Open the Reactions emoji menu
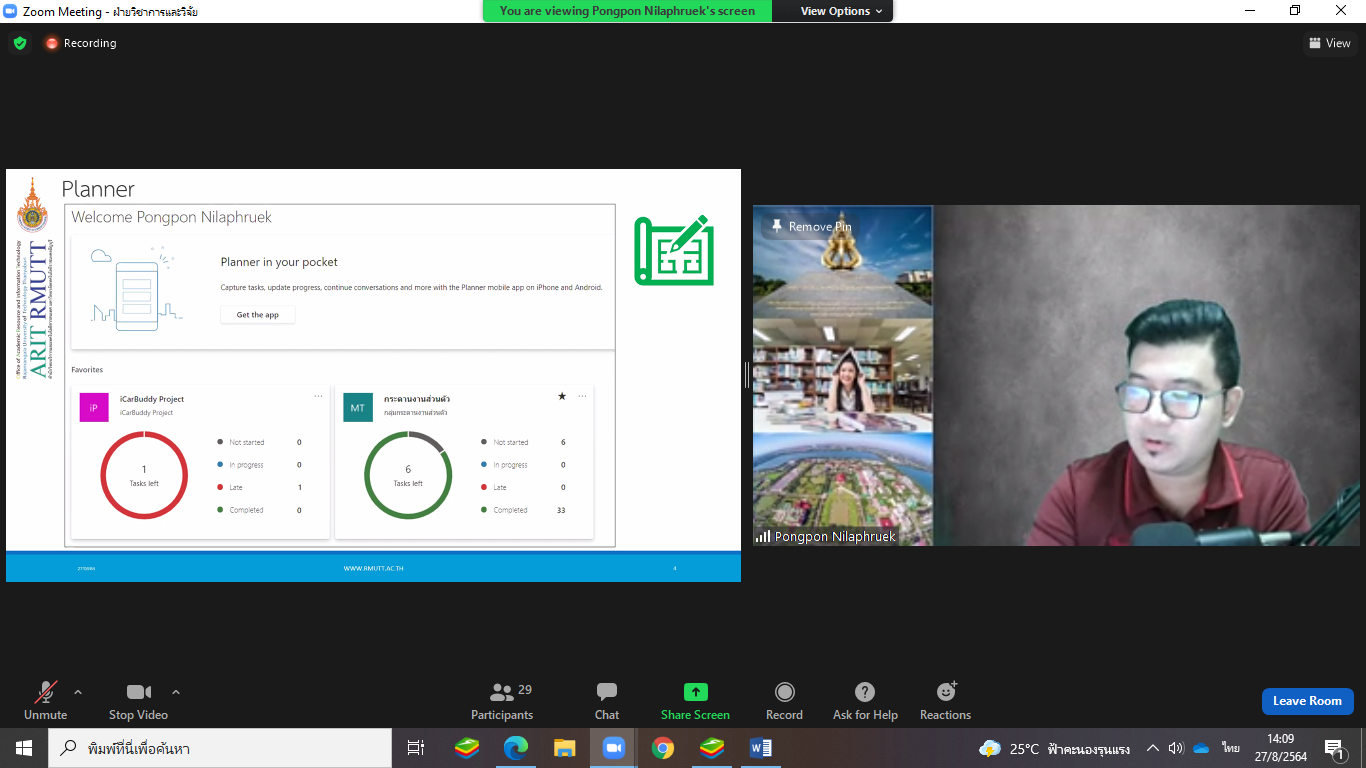Image resolution: width=1366 pixels, height=768 pixels. click(945, 692)
